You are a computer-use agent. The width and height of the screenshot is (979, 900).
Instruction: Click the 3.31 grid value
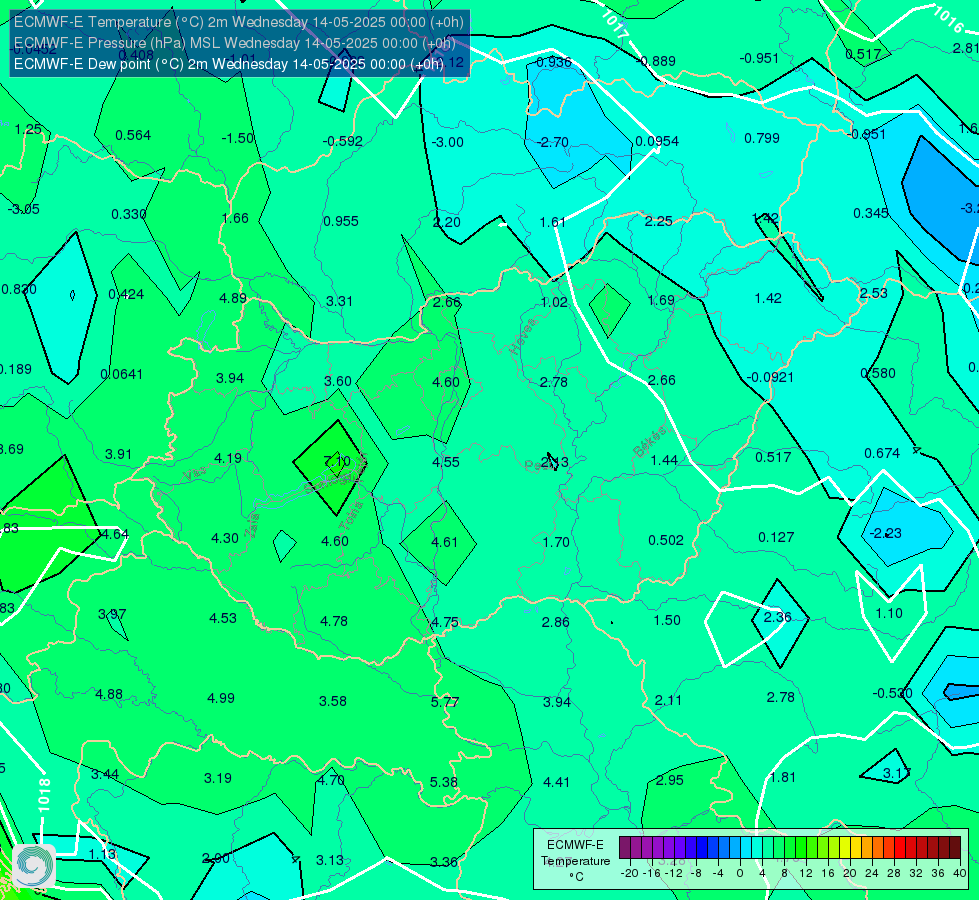[339, 302]
